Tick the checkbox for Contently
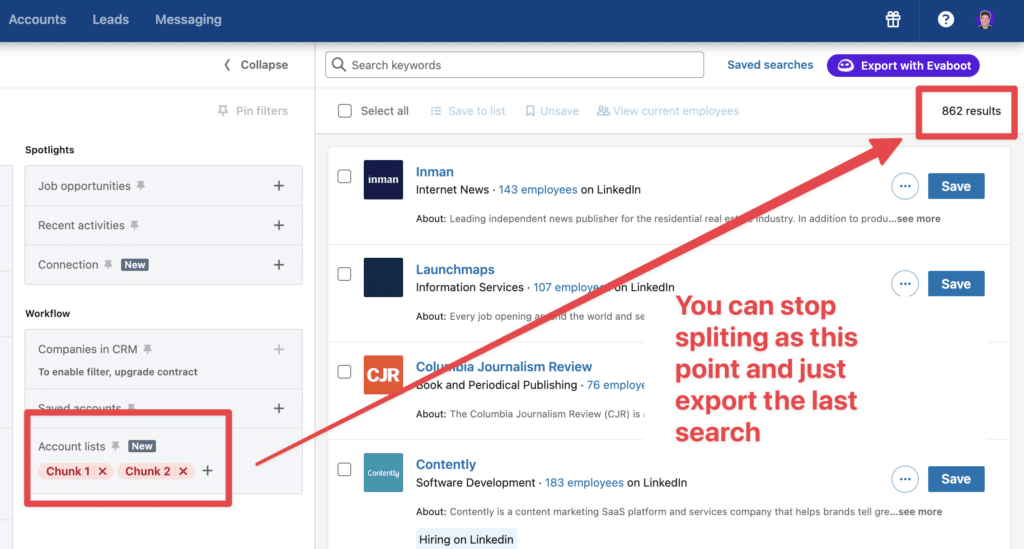 [x=344, y=469]
